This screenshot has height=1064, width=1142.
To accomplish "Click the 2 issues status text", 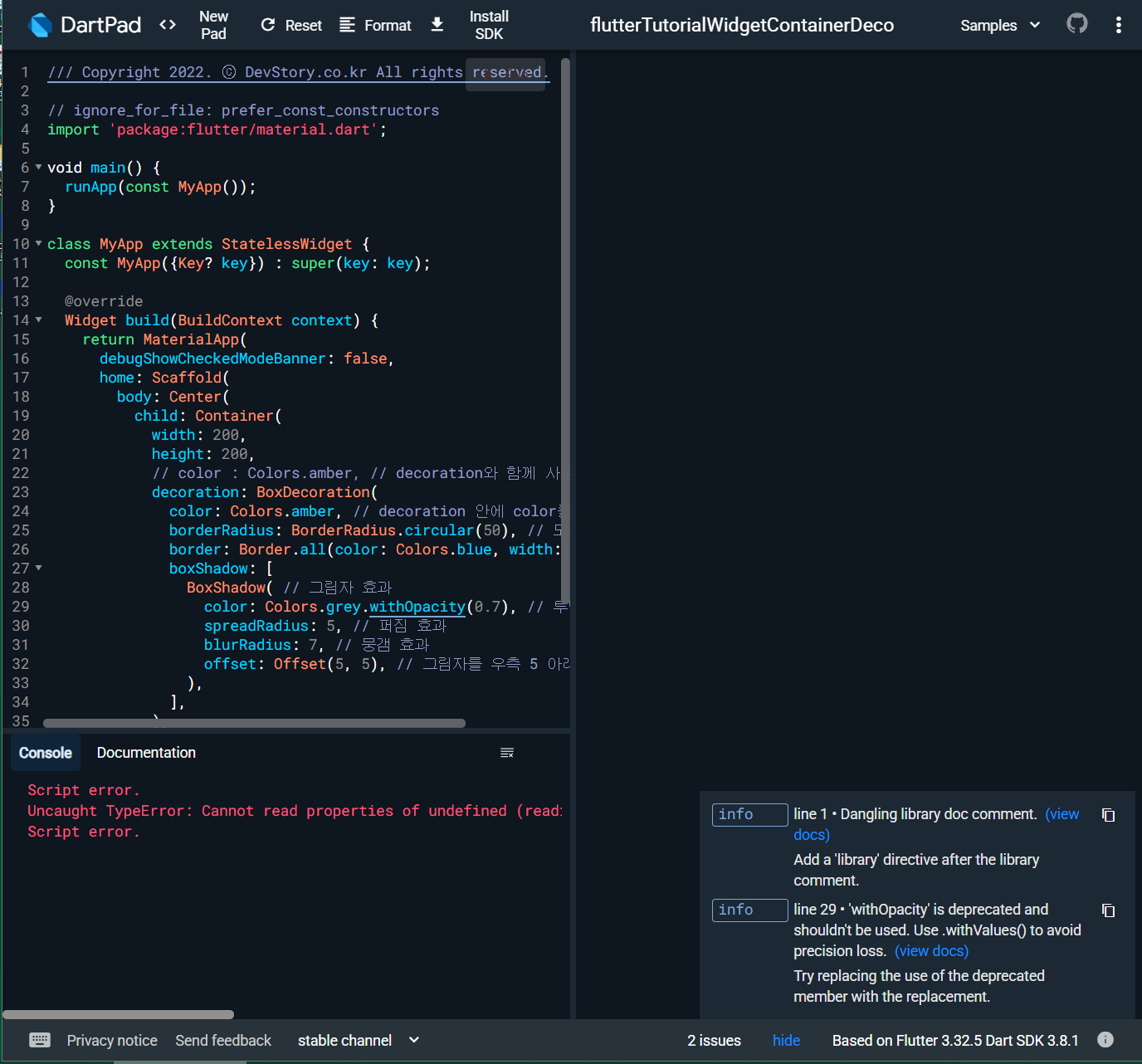I will pos(714,1040).
